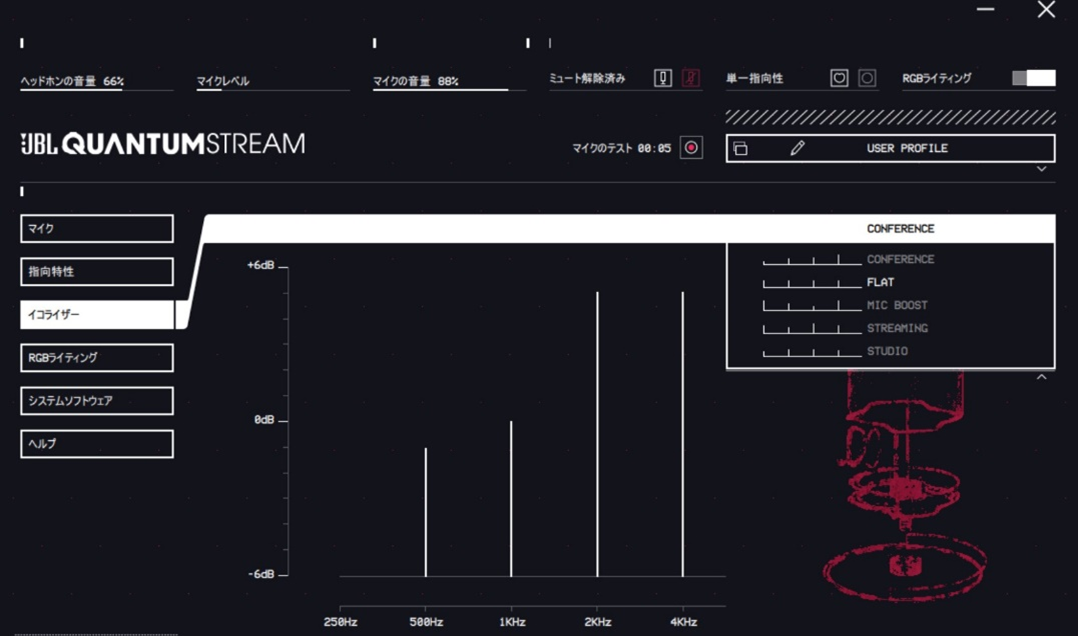The width and height of the screenshot is (1078, 636).
Task: Open システムソフトウェア settings
Action: pyautogui.click(x=96, y=400)
